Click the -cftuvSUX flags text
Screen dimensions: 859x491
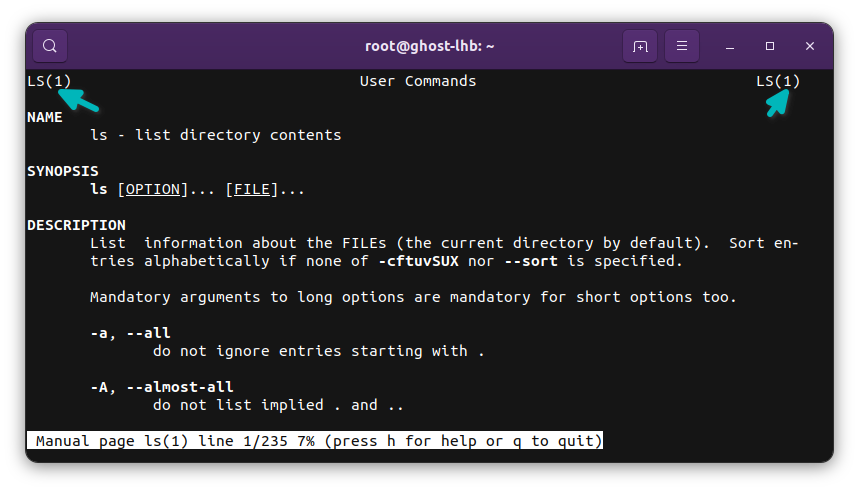tap(419, 261)
